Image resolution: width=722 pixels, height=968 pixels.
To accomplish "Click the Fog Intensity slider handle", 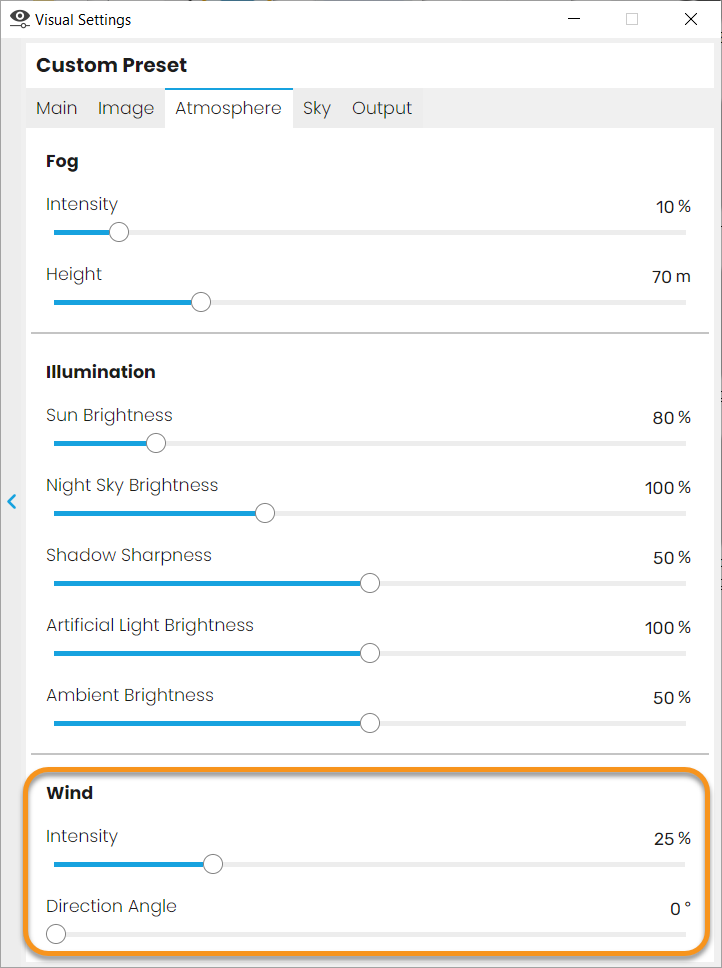I will pyautogui.click(x=119, y=232).
